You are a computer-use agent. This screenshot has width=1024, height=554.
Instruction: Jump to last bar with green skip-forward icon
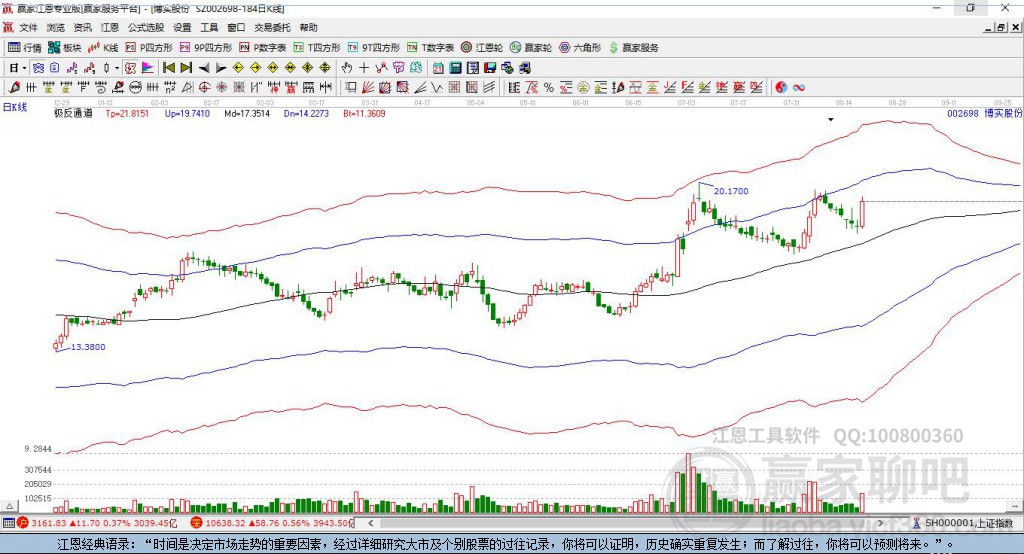pyautogui.click(x=186, y=68)
